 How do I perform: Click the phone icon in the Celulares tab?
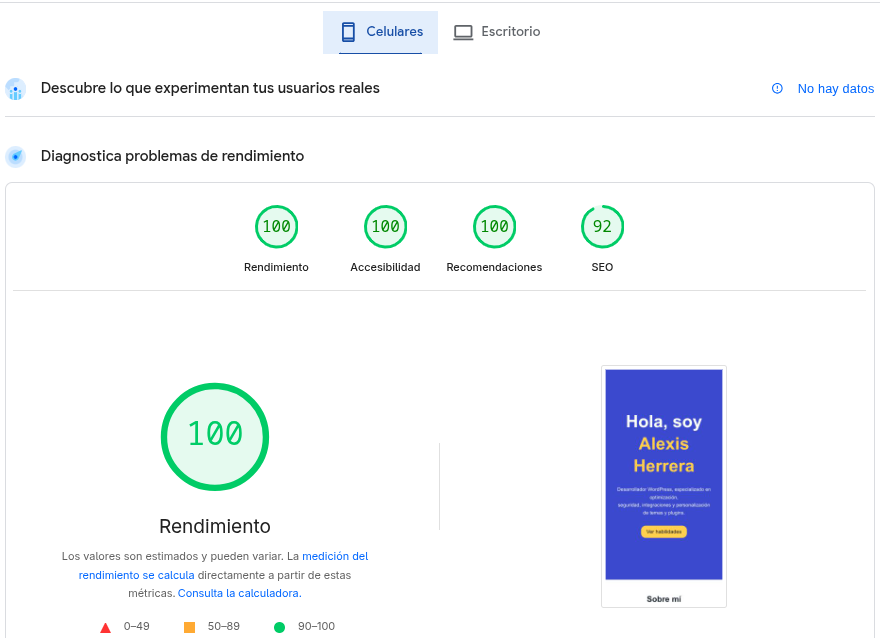tap(347, 31)
